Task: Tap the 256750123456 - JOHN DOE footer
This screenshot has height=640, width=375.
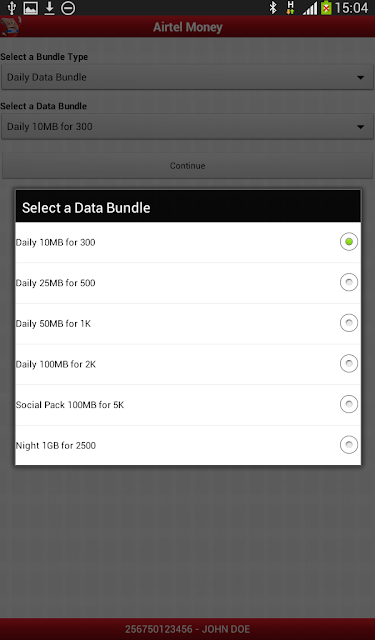Action: (187, 629)
